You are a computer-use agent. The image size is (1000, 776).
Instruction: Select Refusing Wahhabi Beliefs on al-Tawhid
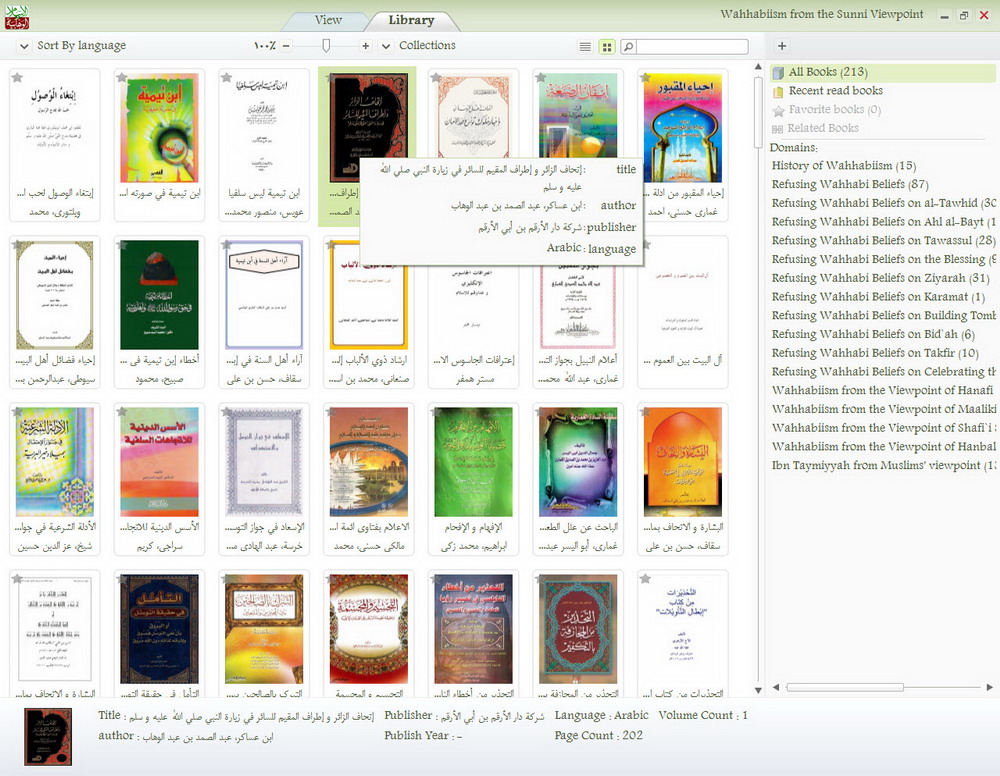(883, 203)
